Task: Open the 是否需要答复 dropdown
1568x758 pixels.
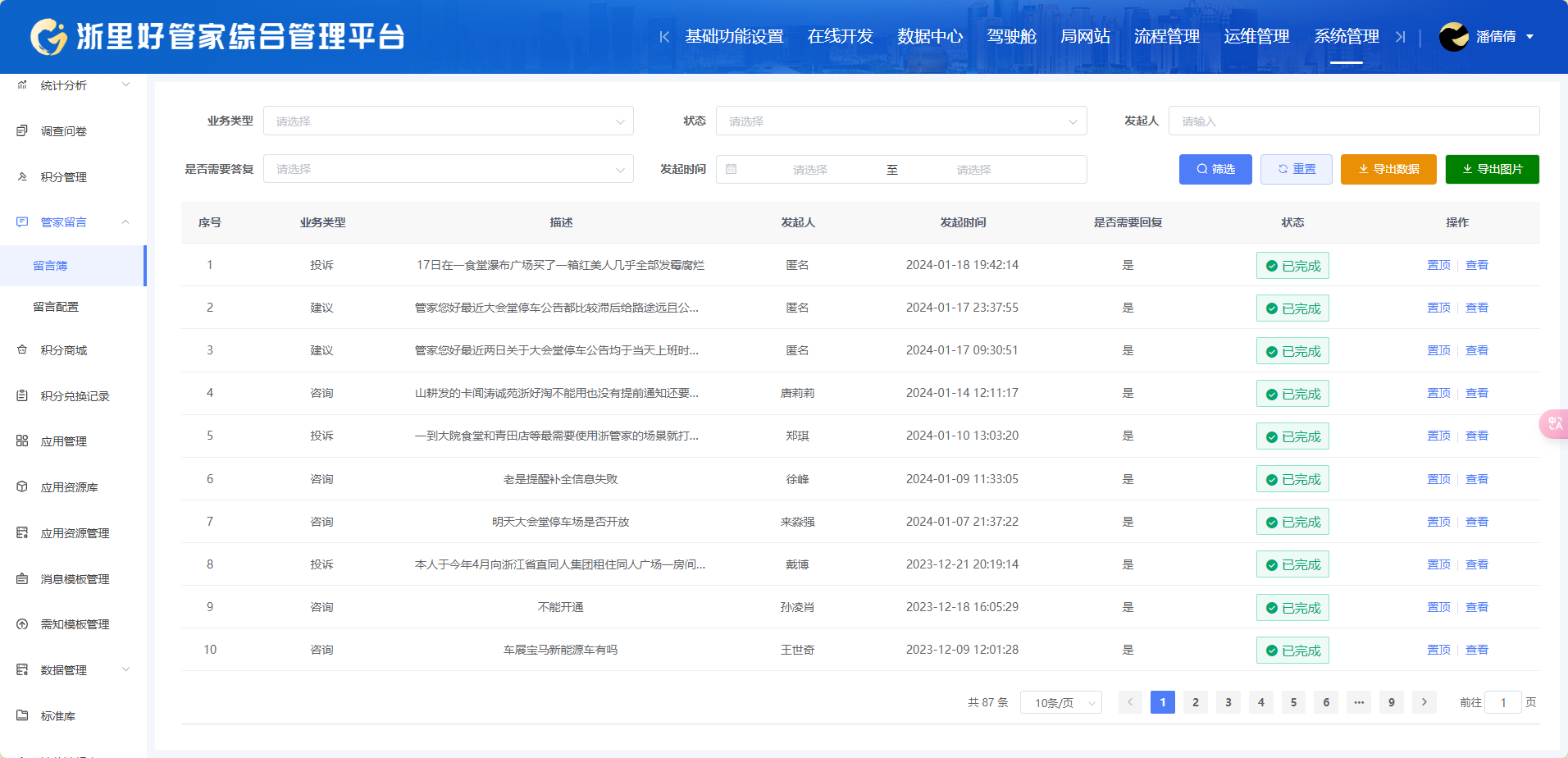Action: [448, 169]
